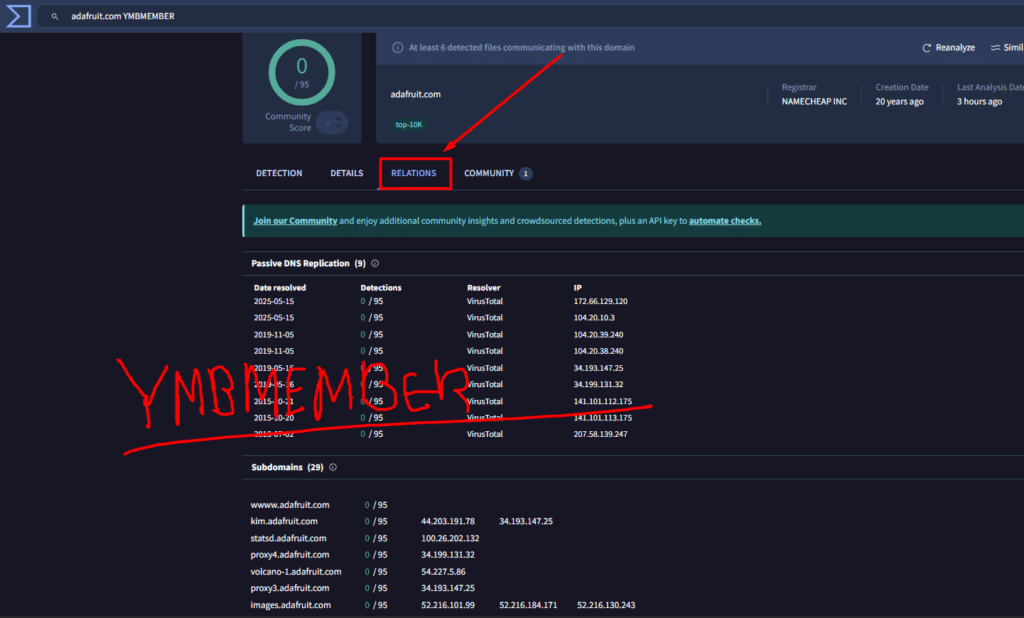The image size is (1024, 618).
Task: Click the IP column header
Action: point(577,287)
